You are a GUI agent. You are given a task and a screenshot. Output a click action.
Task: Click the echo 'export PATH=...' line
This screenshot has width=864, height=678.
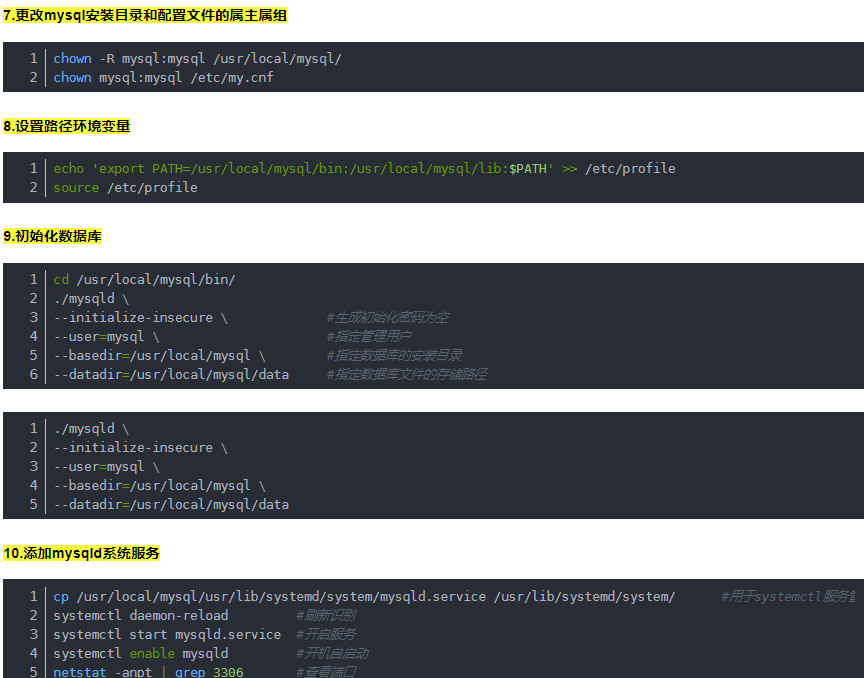click(x=364, y=169)
